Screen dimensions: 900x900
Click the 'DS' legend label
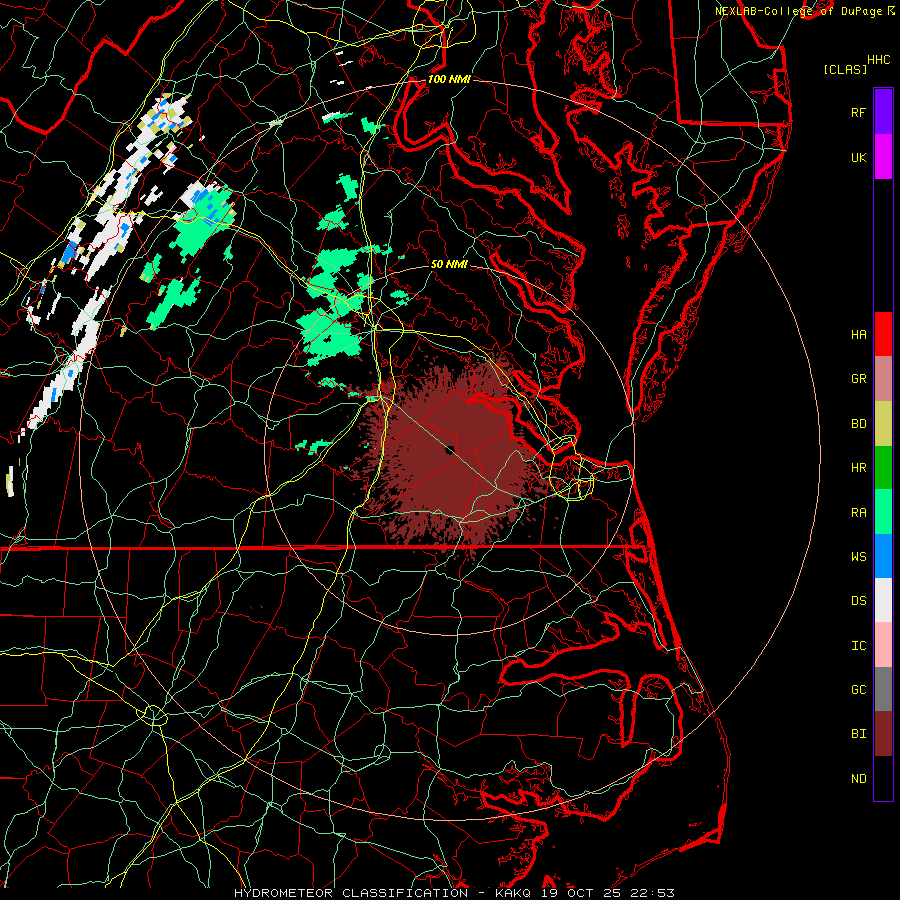click(x=859, y=601)
